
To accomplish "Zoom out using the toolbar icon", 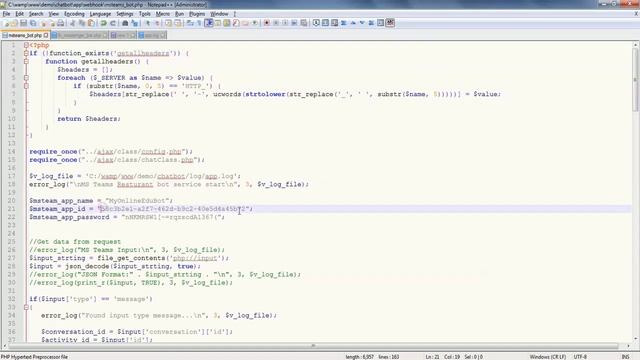I will coord(157,23).
